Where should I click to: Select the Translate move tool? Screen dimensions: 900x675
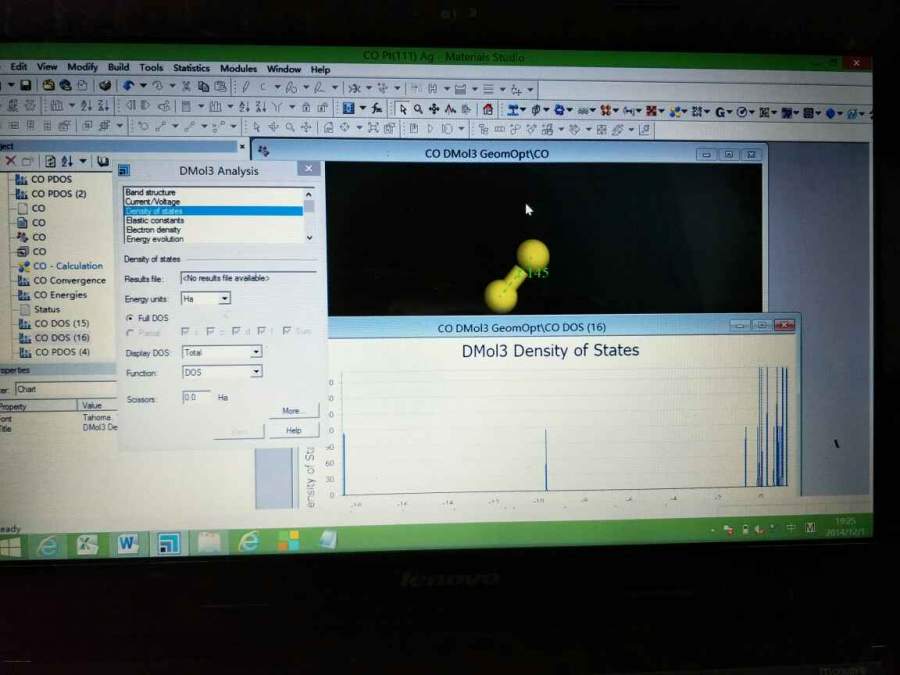(x=435, y=109)
